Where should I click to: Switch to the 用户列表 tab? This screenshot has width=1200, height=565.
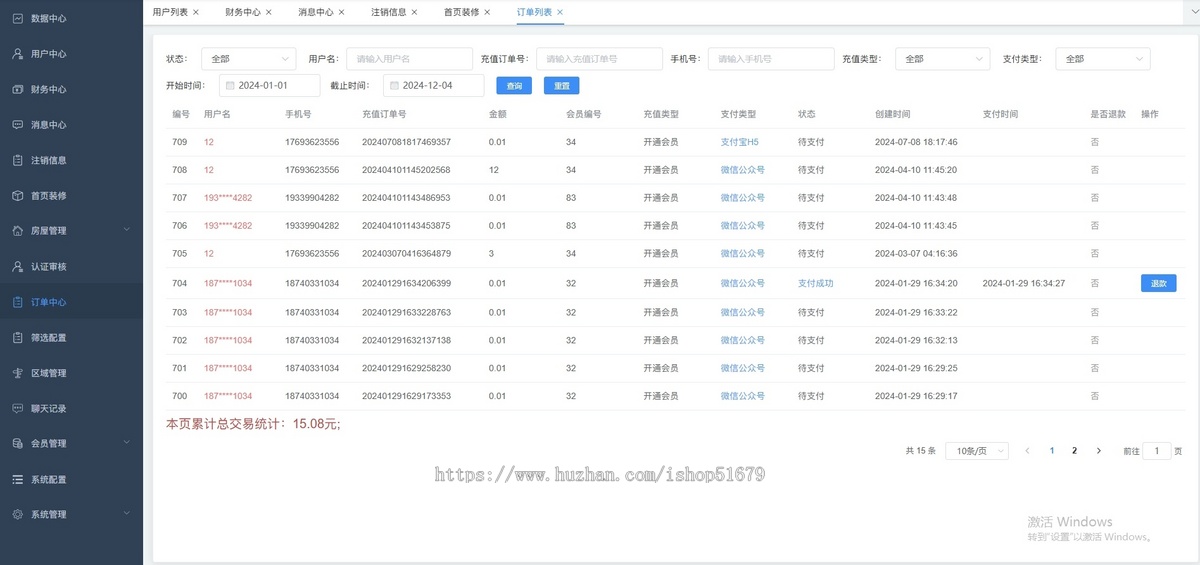click(170, 12)
